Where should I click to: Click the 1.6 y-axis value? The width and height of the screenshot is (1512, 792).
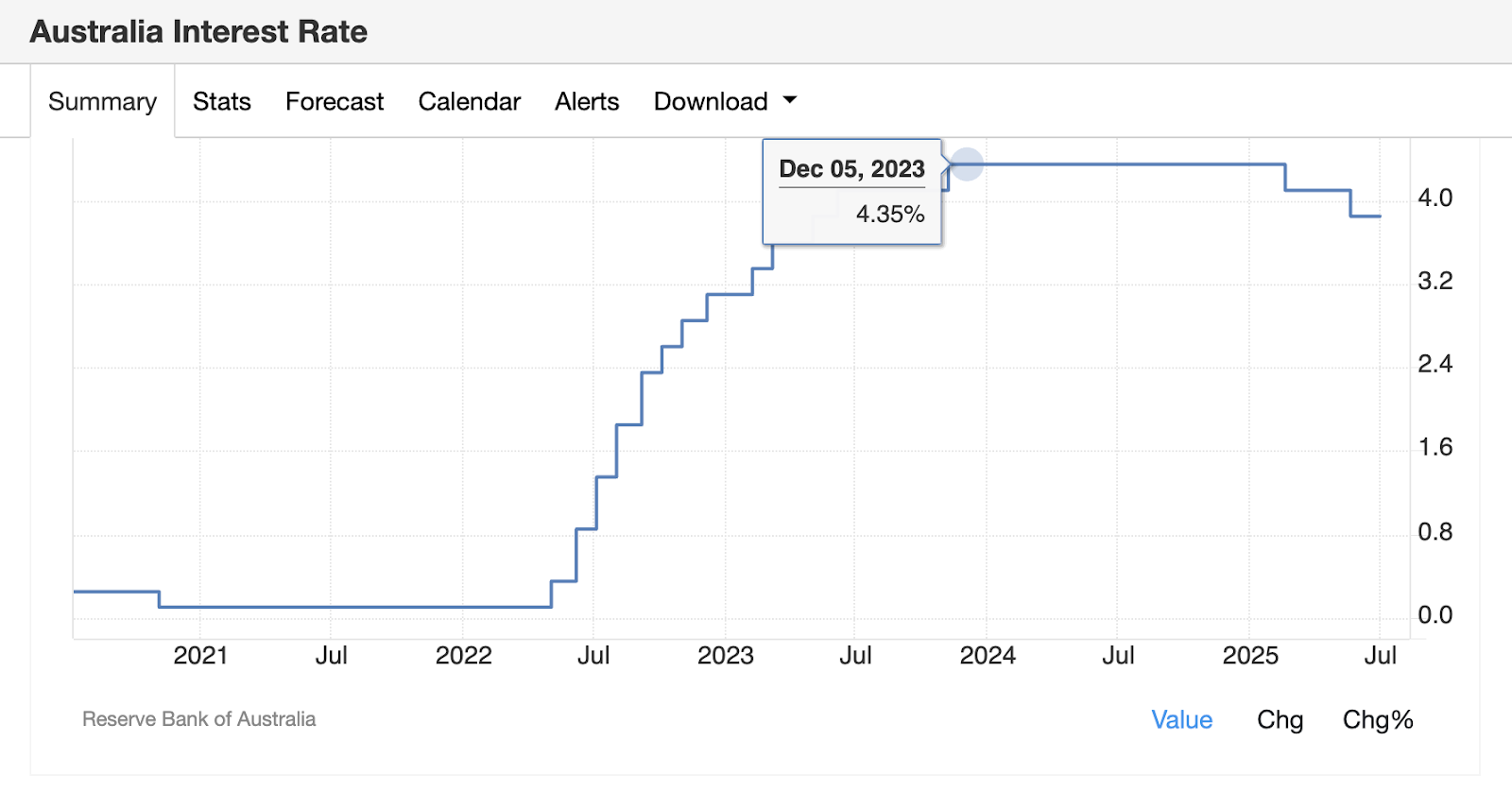point(1435,448)
